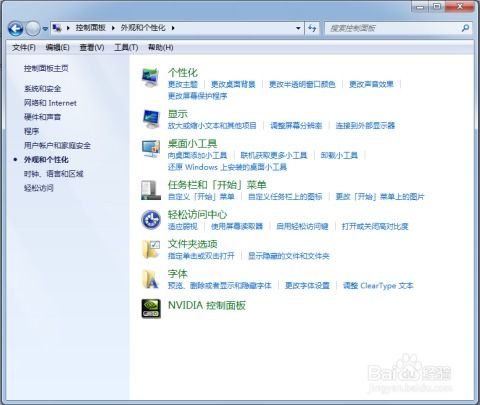This screenshot has width=480, height=405.
Task: Open the 工具(T) menu
Action: (x=126, y=48)
